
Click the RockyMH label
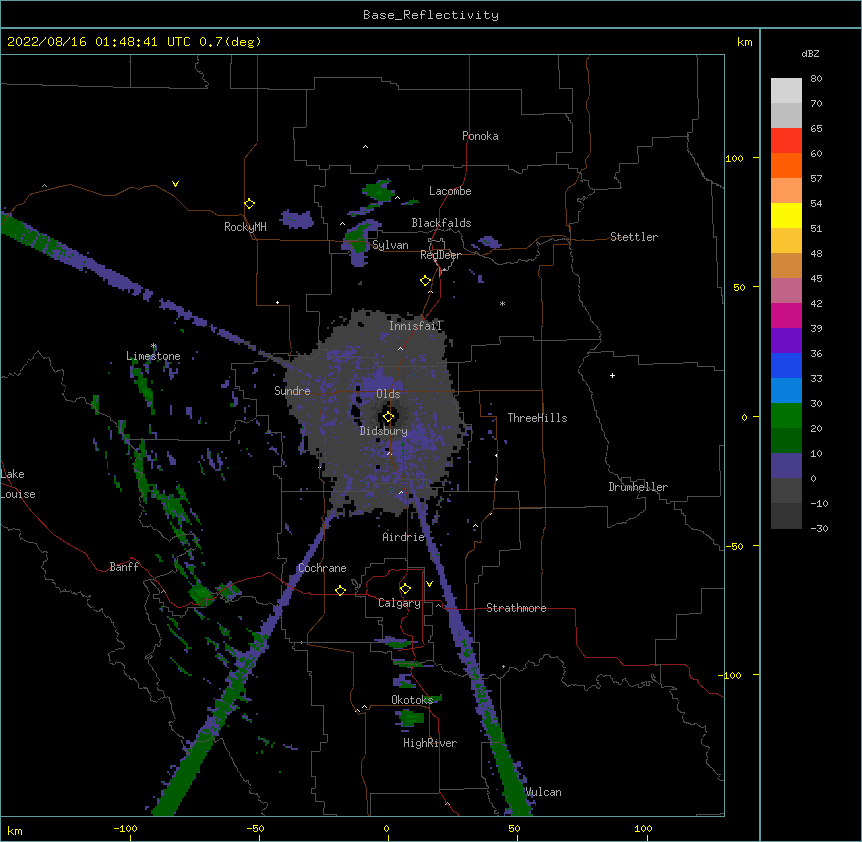245,227
